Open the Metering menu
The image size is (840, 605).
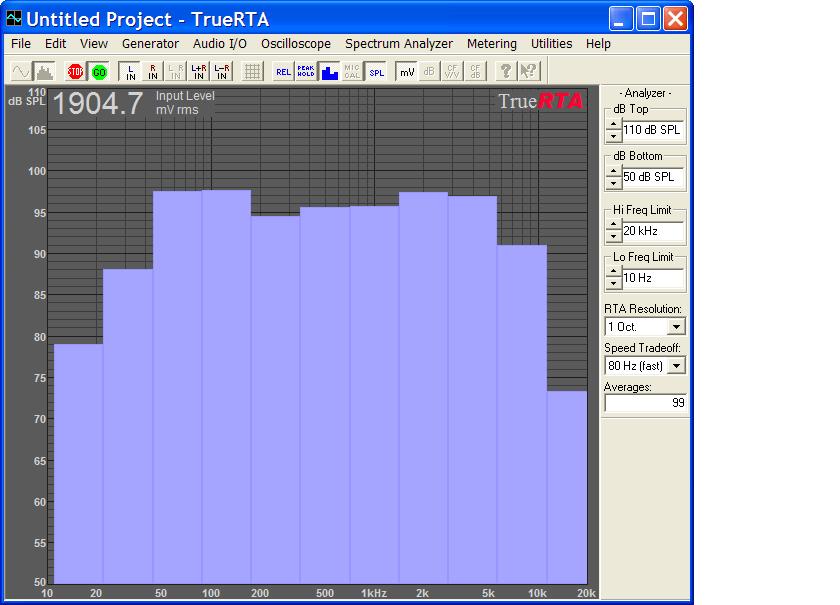pos(491,44)
